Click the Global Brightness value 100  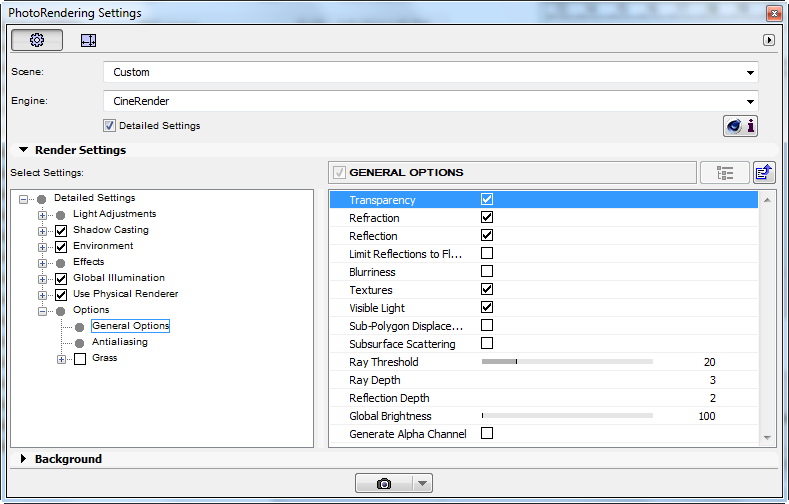pyautogui.click(x=706, y=416)
